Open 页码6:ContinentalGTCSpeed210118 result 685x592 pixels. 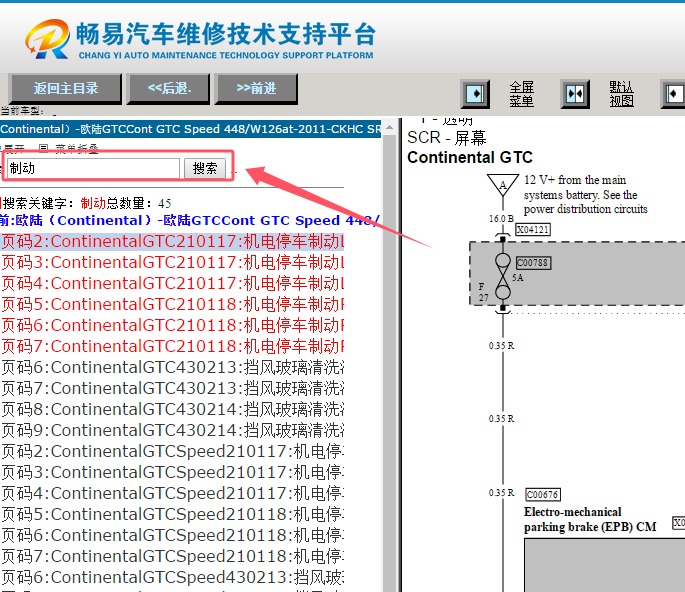coord(173,535)
